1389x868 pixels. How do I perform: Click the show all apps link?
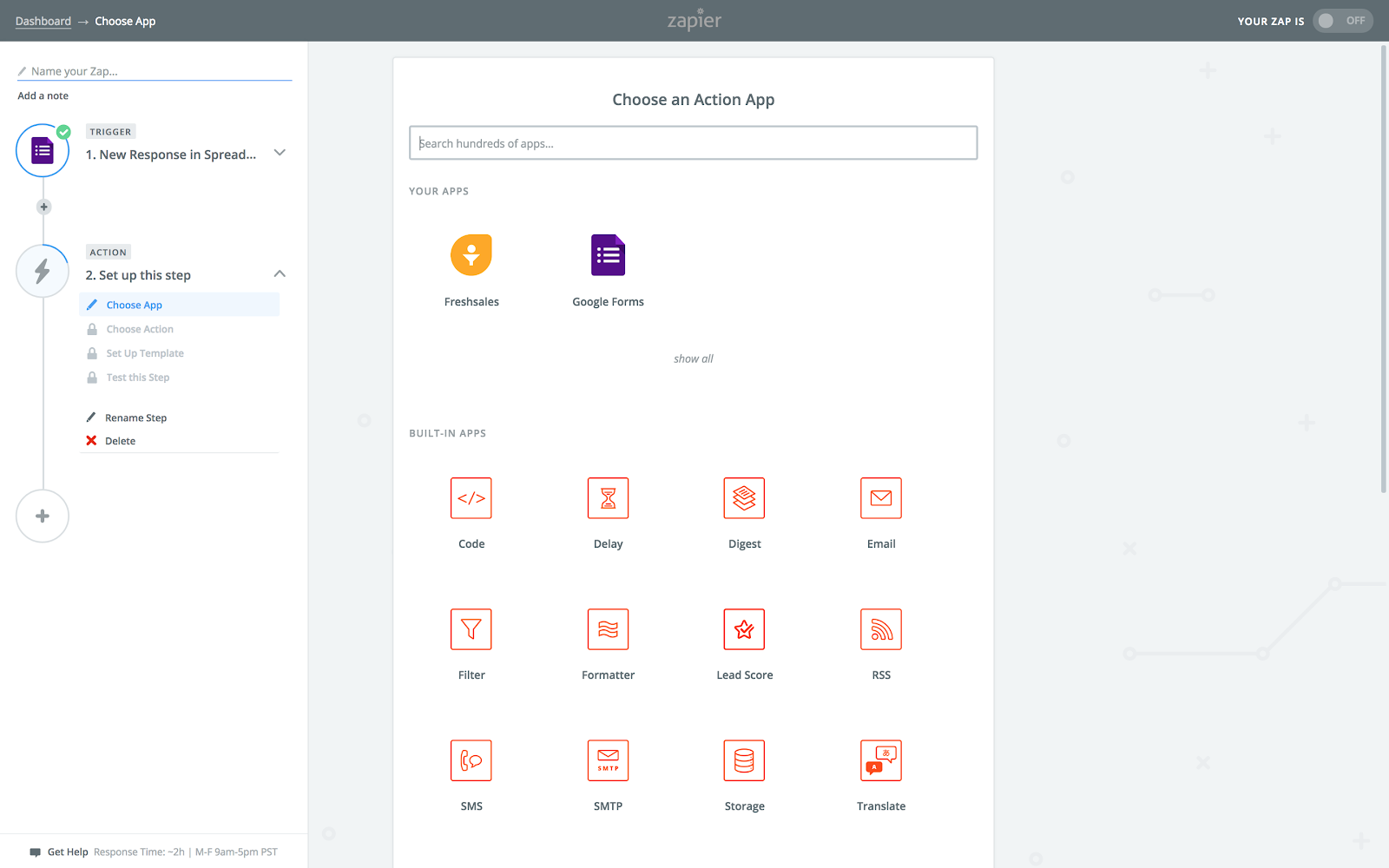point(694,358)
